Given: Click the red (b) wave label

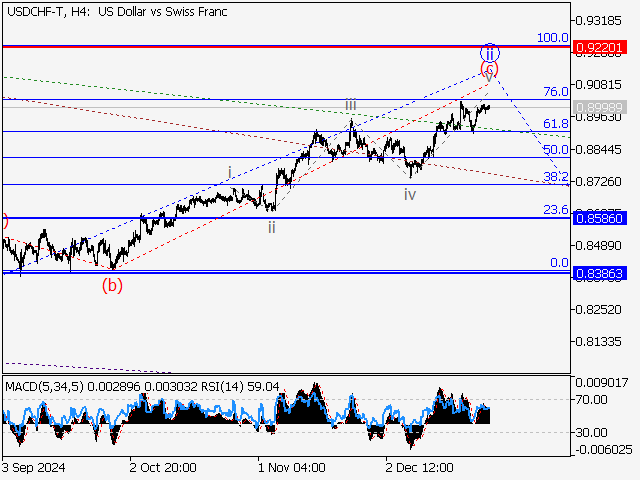Looking at the screenshot, I should point(113,286).
